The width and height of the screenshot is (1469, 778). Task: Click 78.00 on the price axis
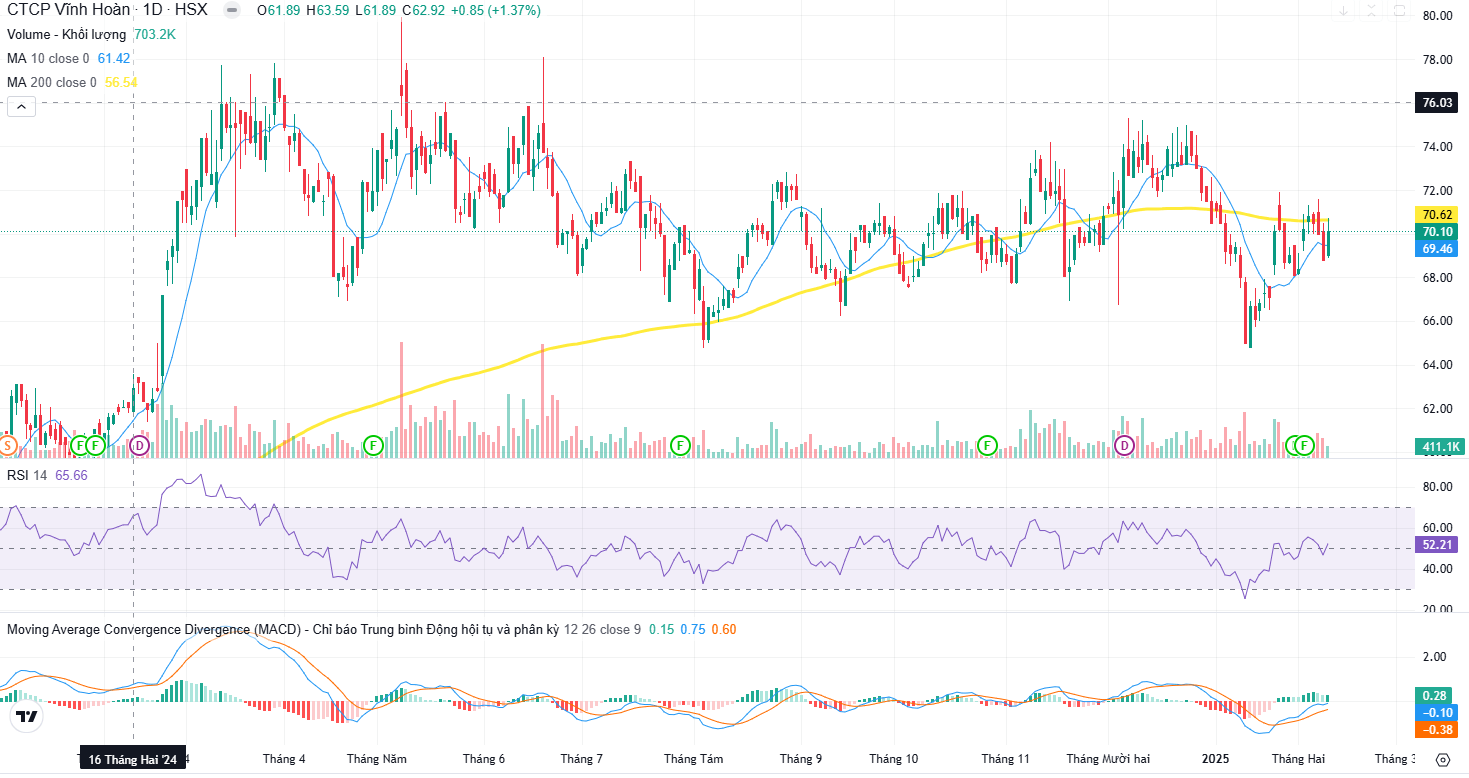tap(1437, 60)
